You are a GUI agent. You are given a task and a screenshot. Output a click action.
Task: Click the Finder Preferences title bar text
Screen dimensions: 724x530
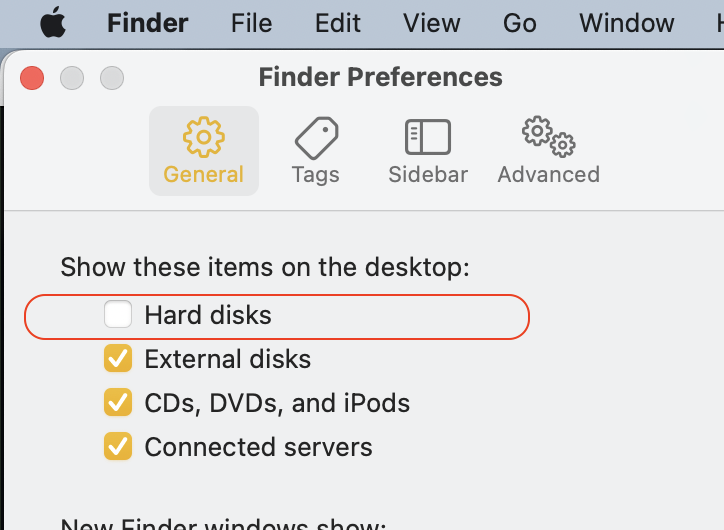coord(380,77)
